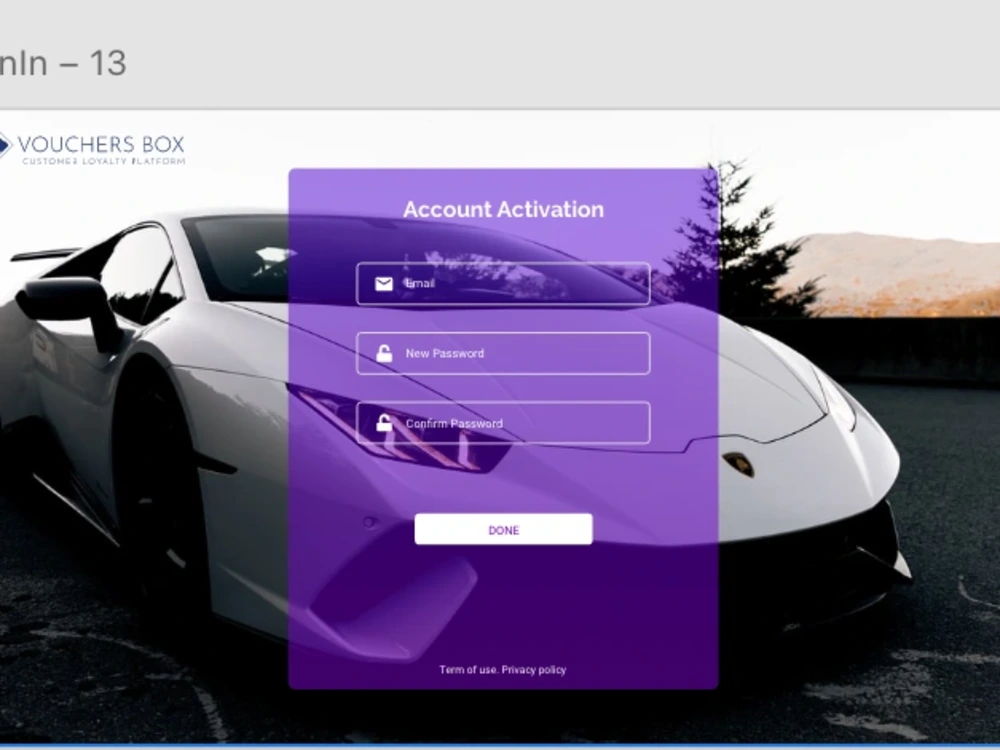Click the artboard title ending 'nIn – 13'
Viewport: 1000px width, 750px height.
pyautogui.click(x=63, y=63)
